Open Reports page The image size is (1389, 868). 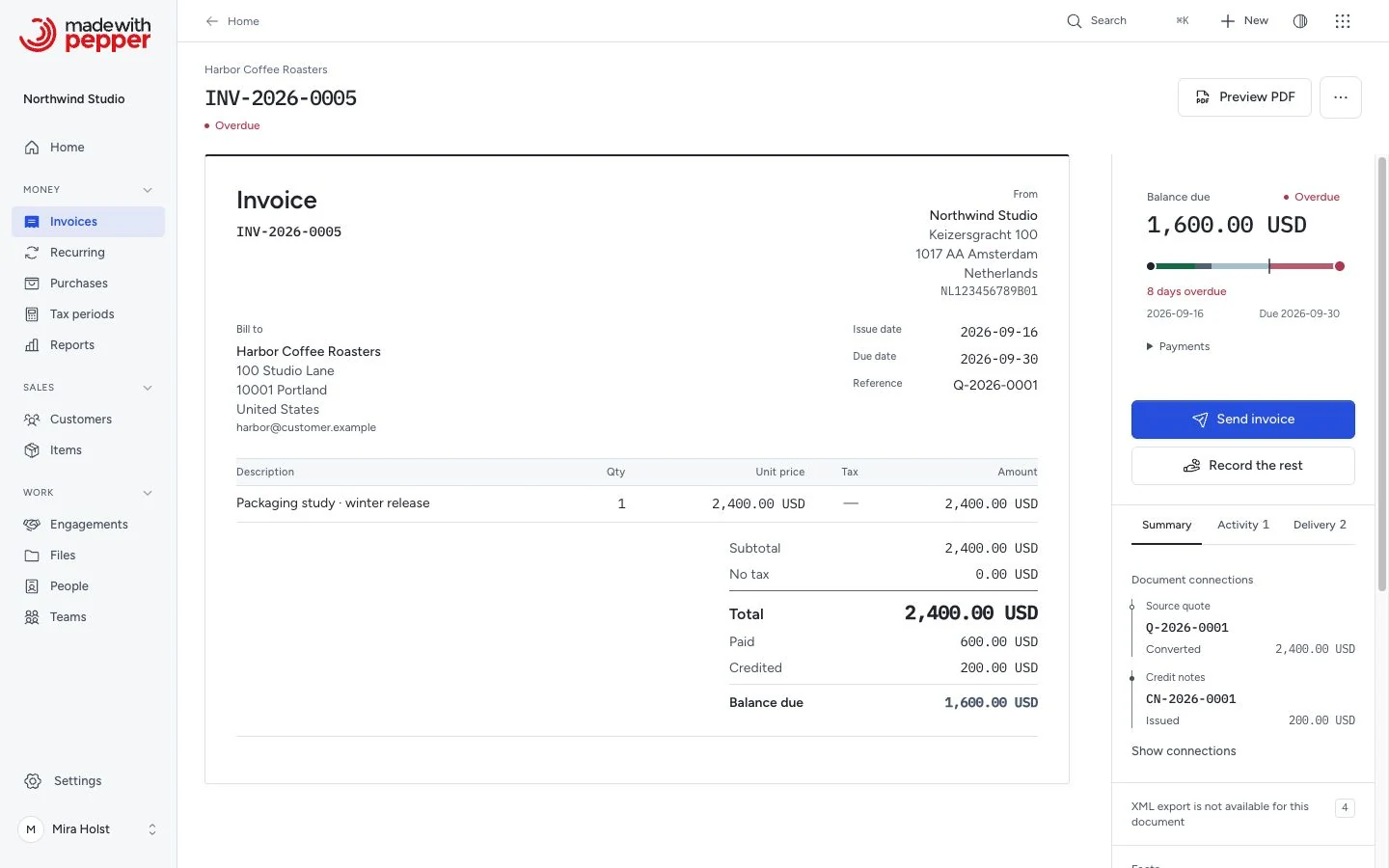click(x=88, y=345)
